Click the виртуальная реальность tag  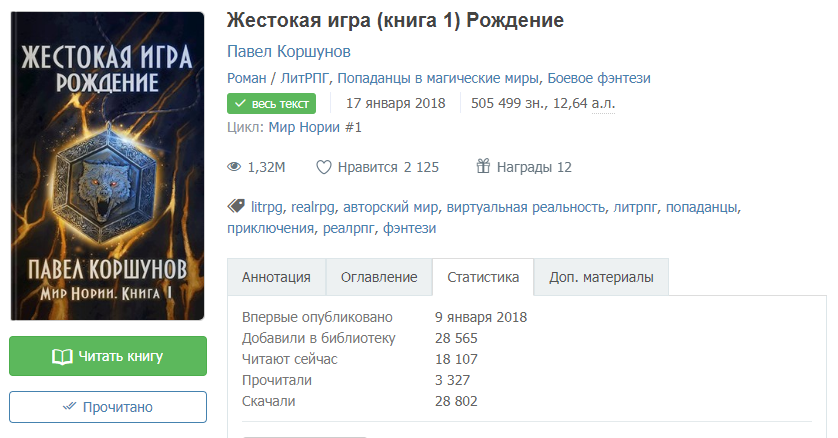524,207
